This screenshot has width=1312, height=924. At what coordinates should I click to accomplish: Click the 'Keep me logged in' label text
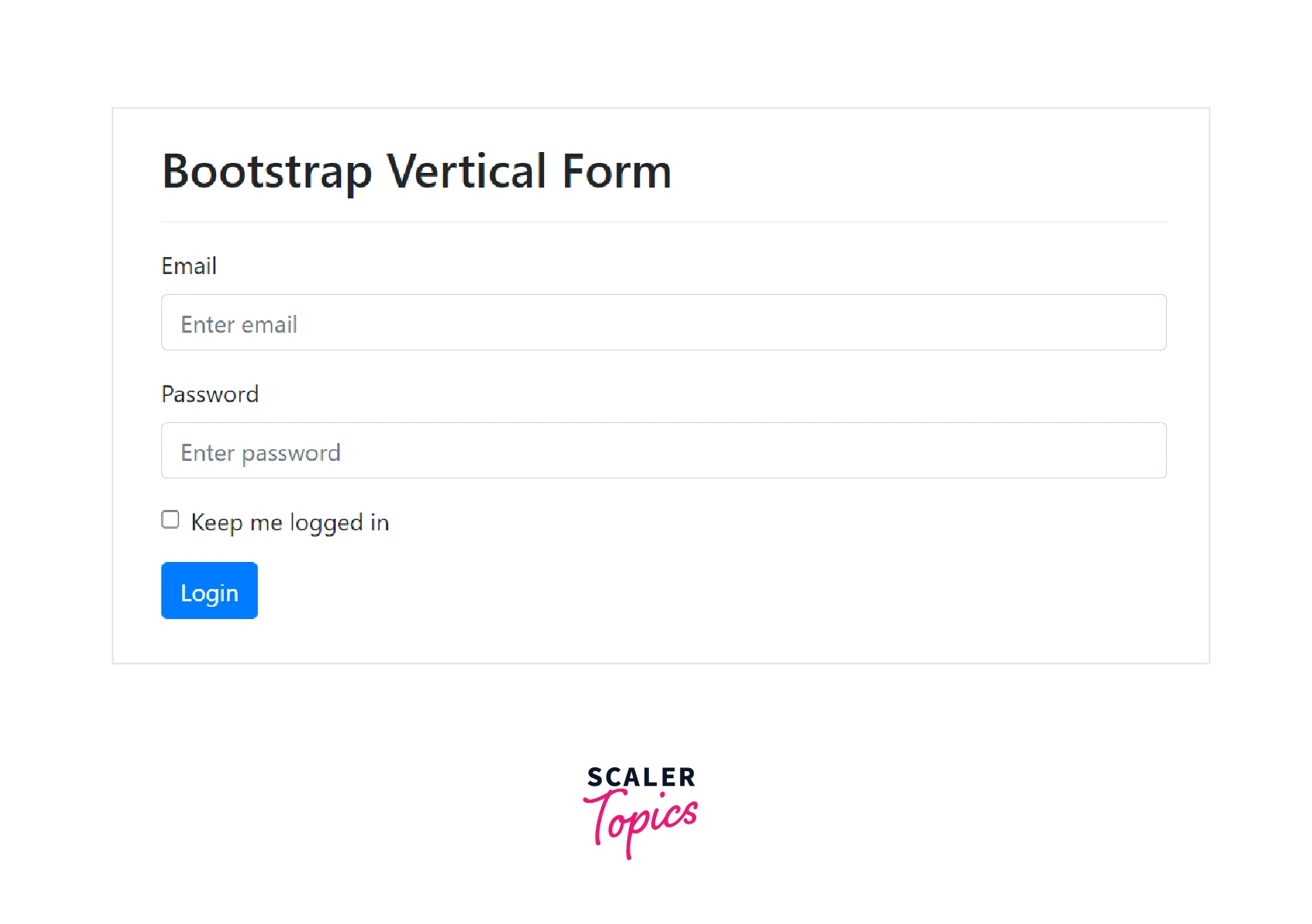pyautogui.click(x=290, y=523)
